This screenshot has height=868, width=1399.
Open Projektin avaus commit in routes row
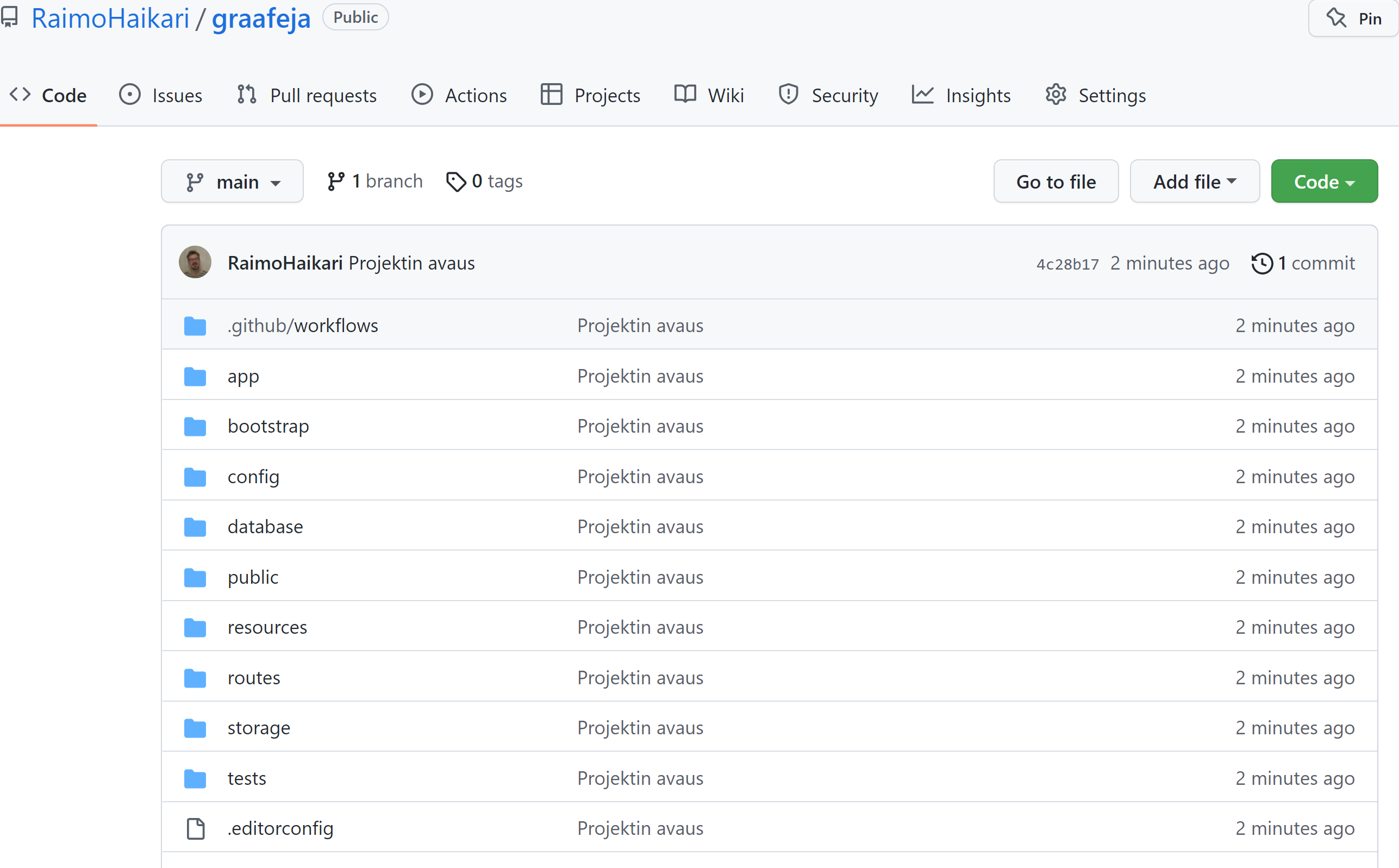click(640, 677)
